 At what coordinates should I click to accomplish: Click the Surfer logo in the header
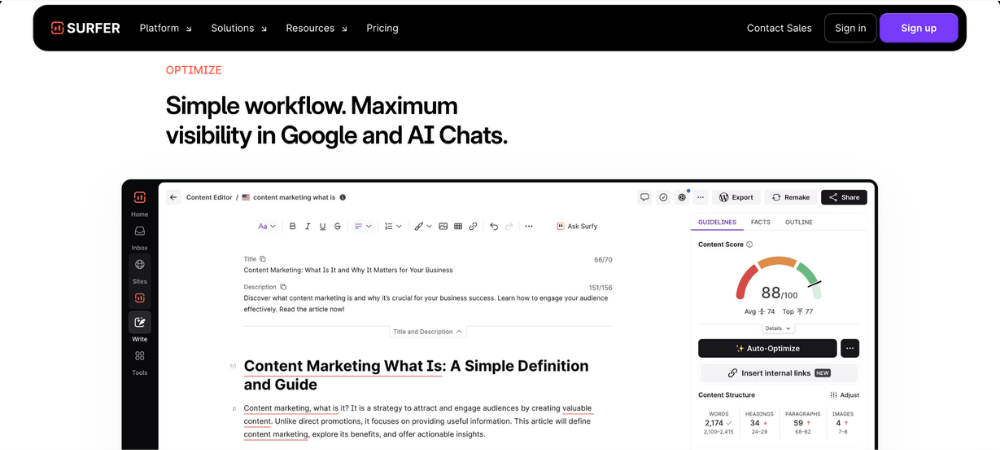pos(85,28)
